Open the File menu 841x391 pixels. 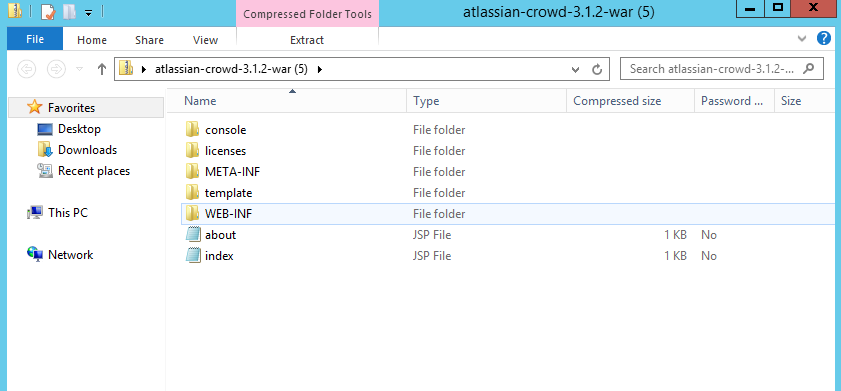35,40
